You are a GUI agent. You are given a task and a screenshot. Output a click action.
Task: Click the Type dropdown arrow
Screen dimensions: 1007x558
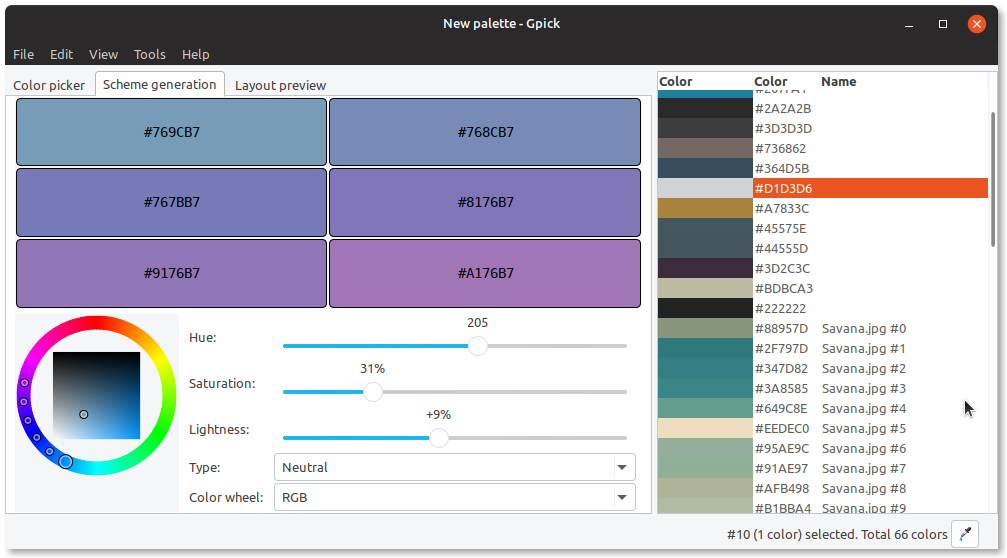pyautogui.click(x=622, y=467)
